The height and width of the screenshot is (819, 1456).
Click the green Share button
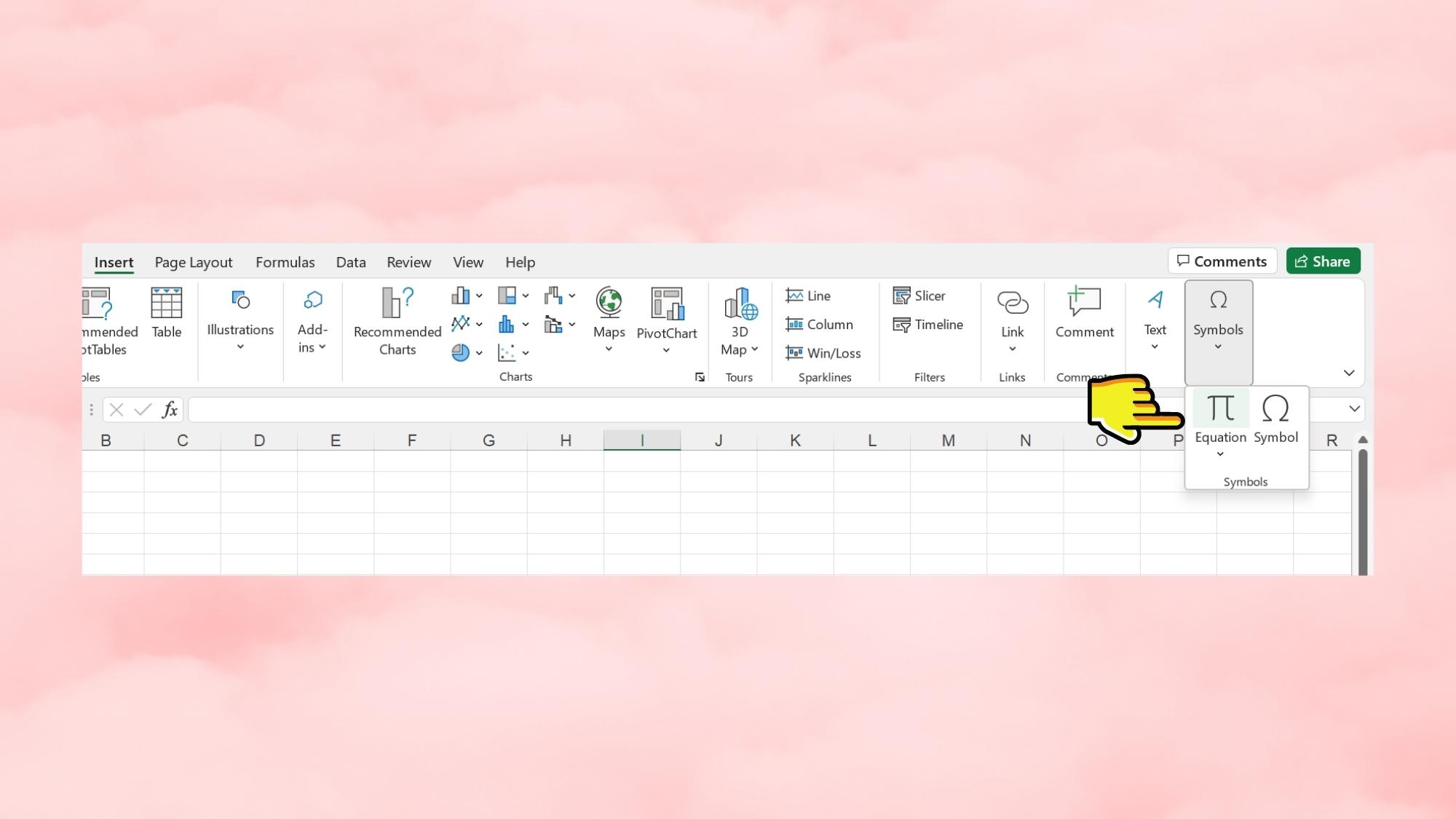point(1323,261)
